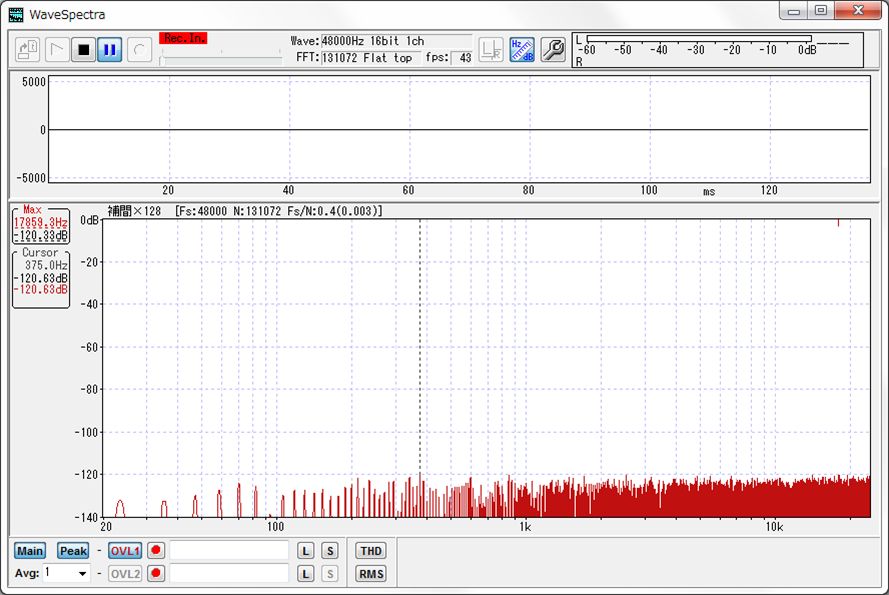Click the L/R channel display icon
The image size is (889, 595).
coord(489,50)
